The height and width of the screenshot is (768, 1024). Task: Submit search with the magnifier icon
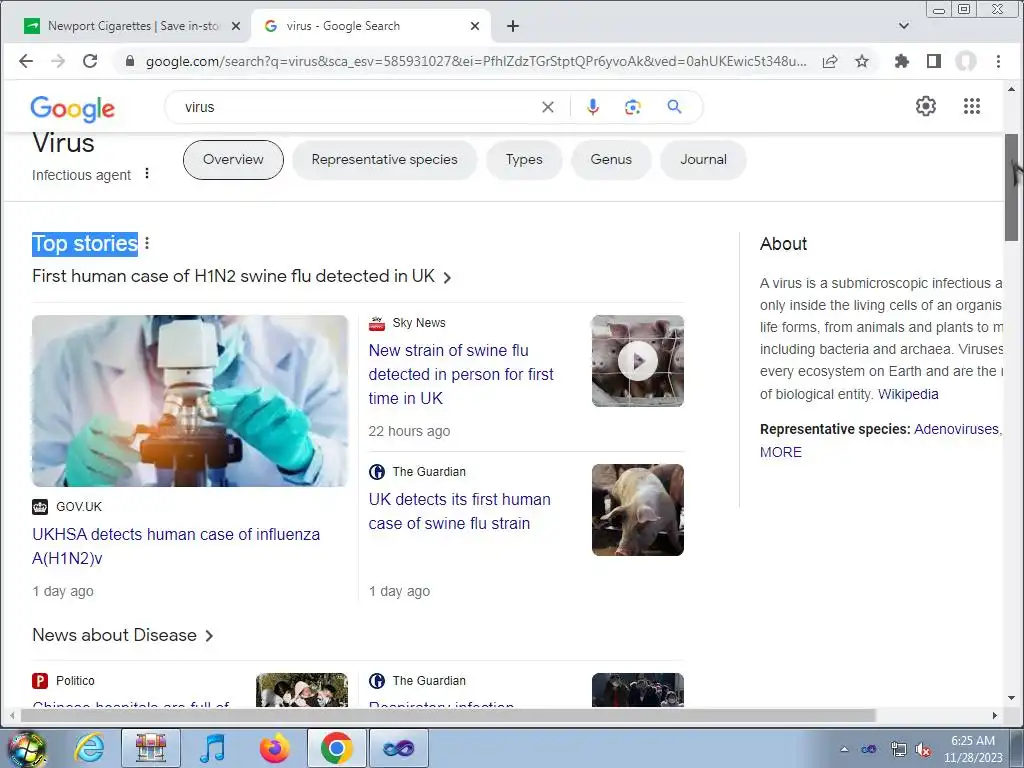(675, 106)
